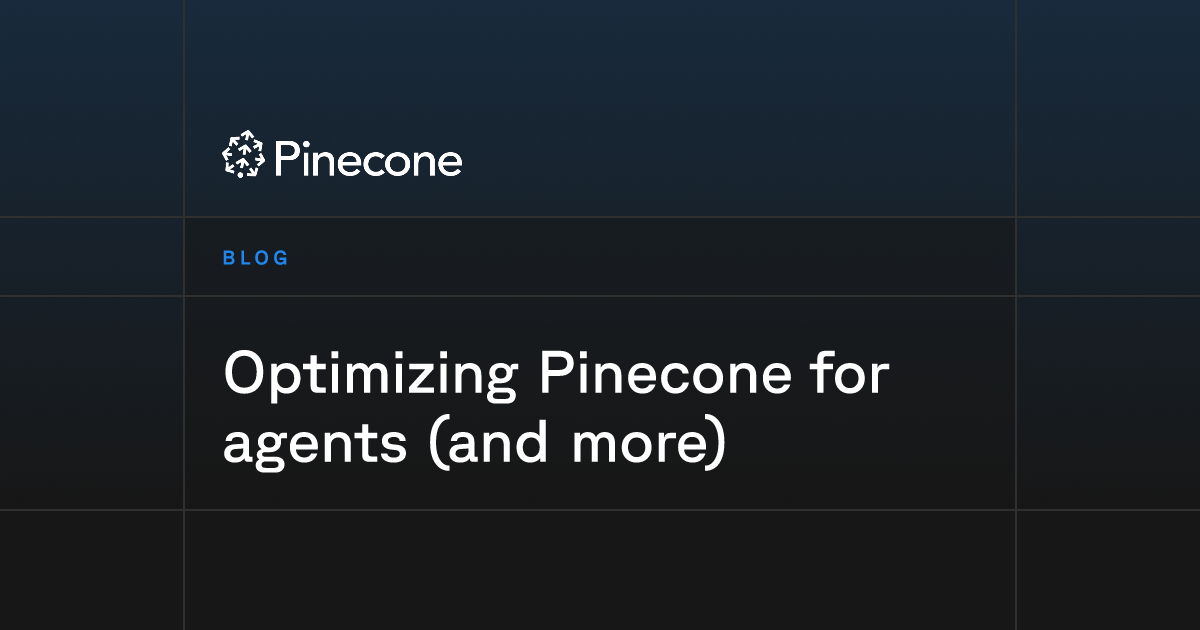The width and height of the screenshot is (1200, 630).
Task: Open the BLOG category label
Action: pyautogui.click(x=256, y=258)
